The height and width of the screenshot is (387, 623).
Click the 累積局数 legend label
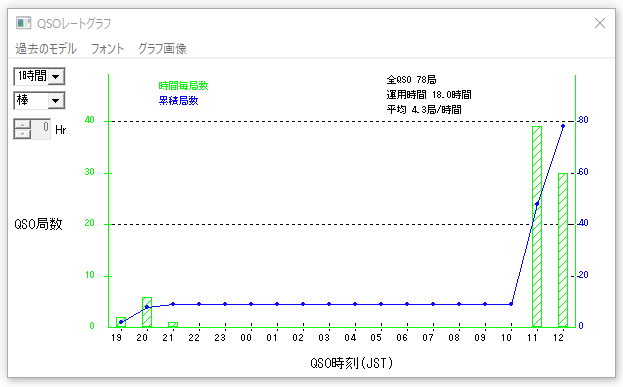coord(178,101)
